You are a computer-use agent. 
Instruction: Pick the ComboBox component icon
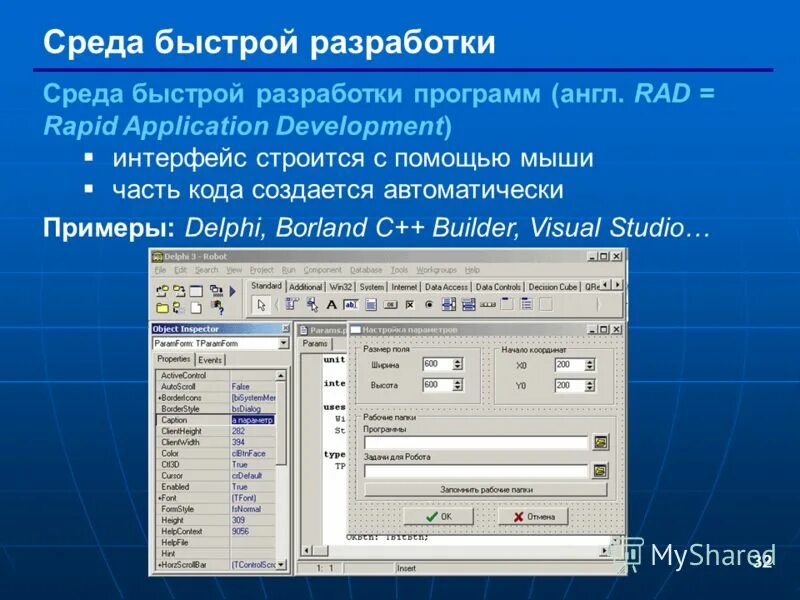(x=468, y=305)
